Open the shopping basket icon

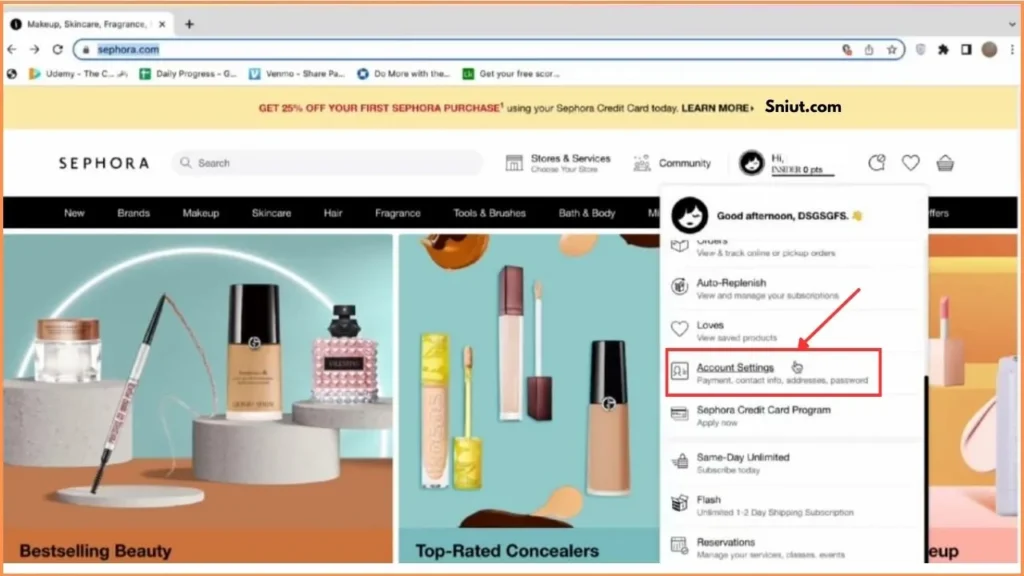[x=944, y=163]
